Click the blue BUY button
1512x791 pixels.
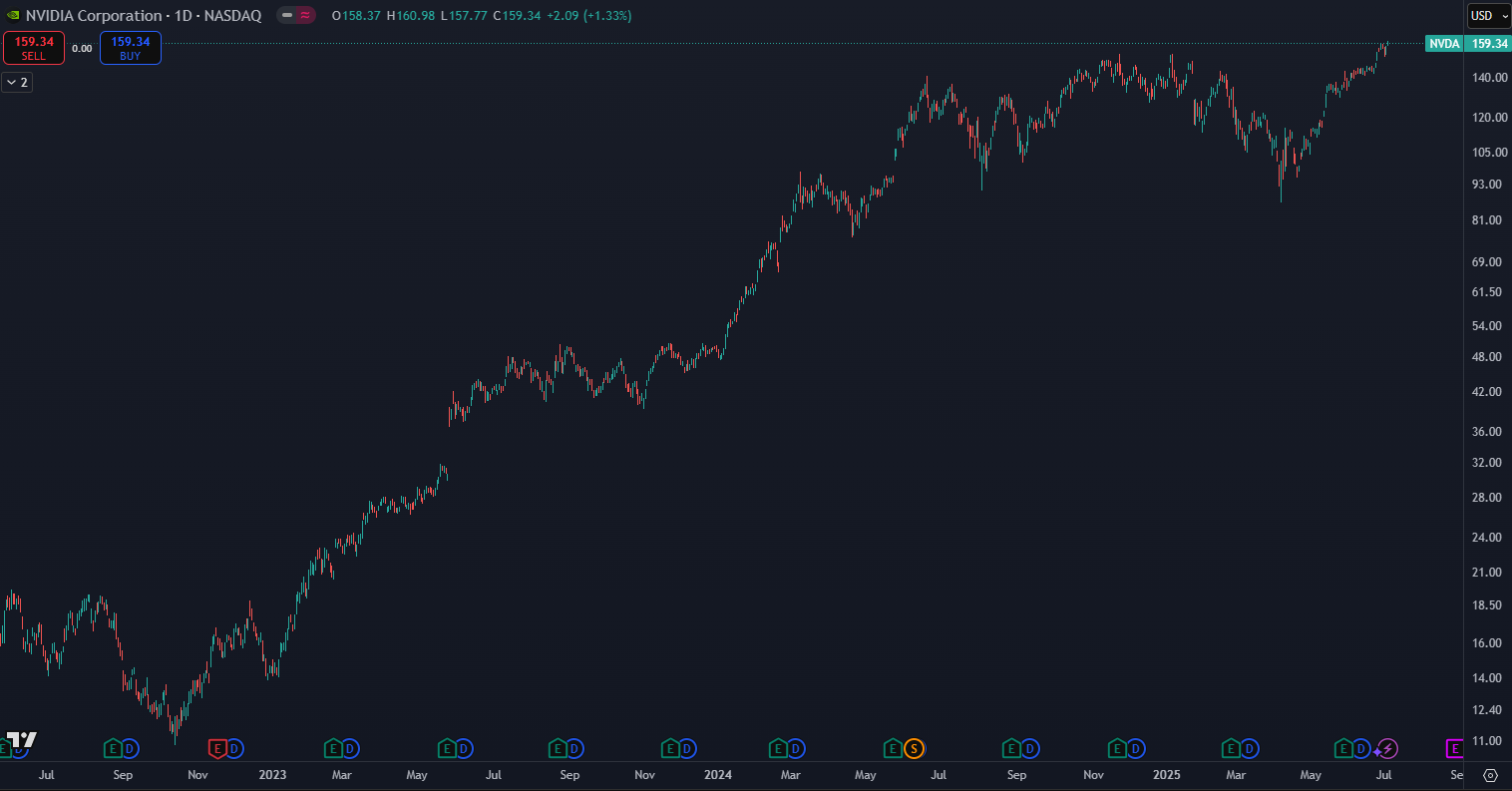tap(131, 48)
